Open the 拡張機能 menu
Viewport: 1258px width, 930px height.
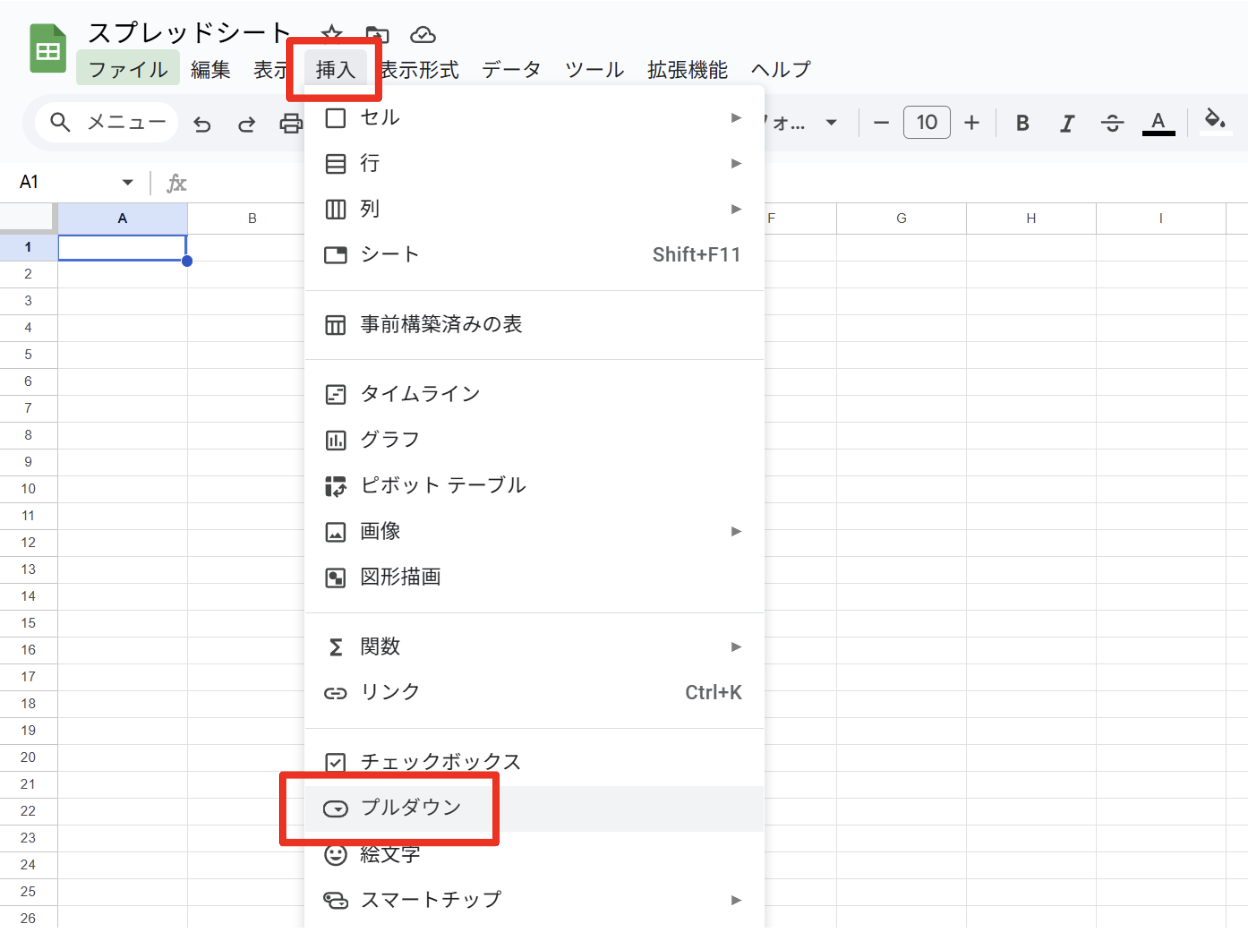(687, 70)
